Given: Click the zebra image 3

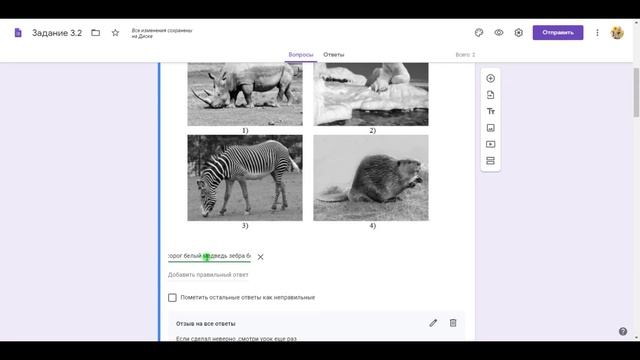Looking at the screenshot, I should point(245,178).
